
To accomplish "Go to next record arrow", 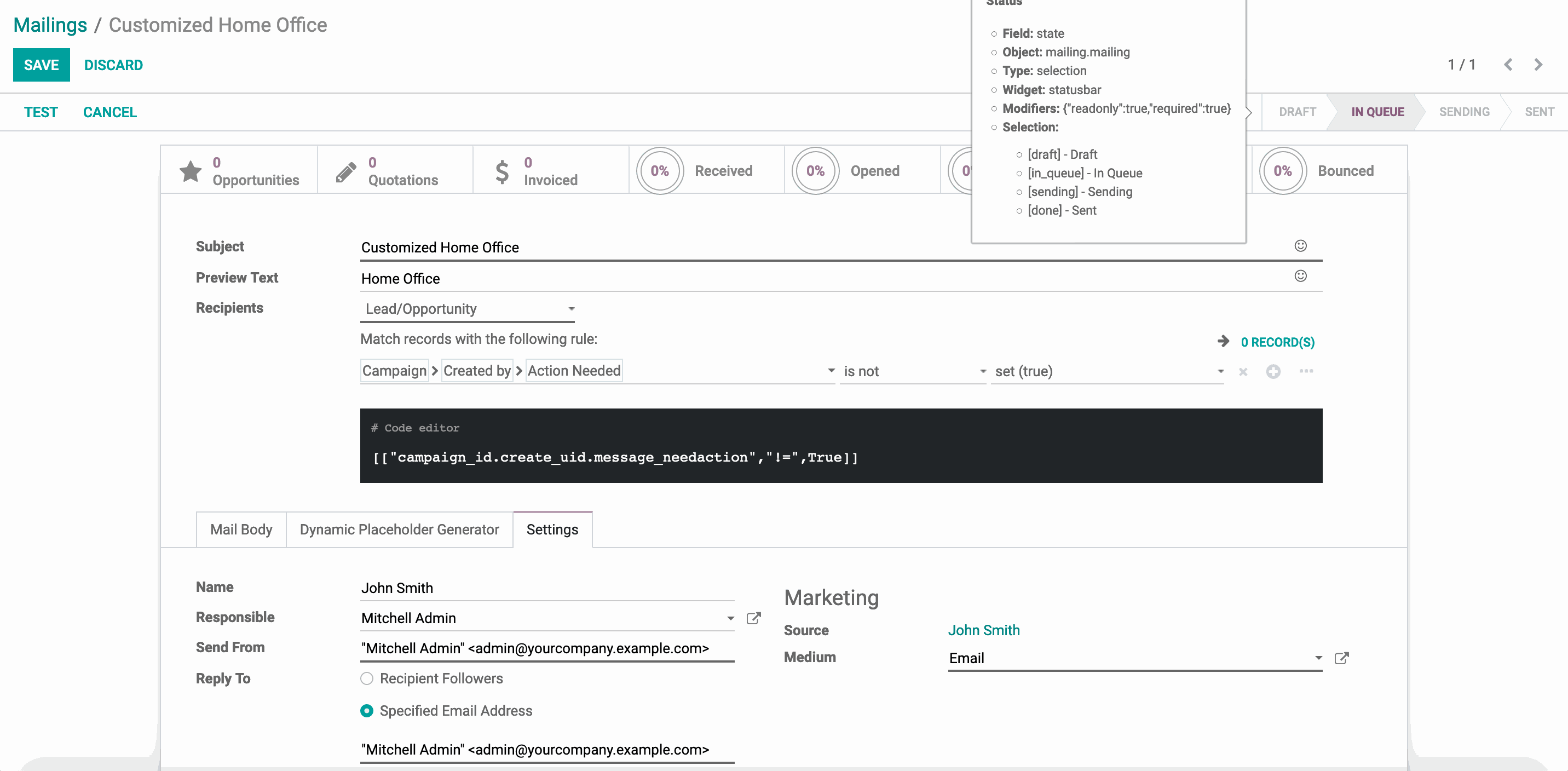I will point(1538,65).
